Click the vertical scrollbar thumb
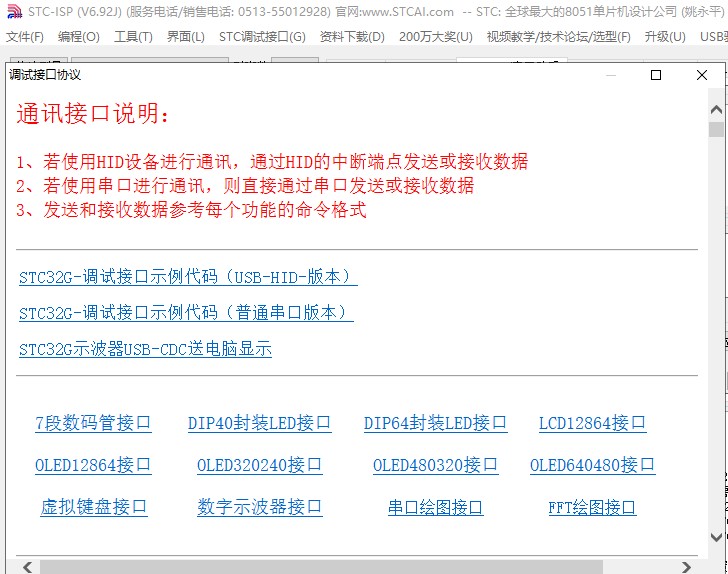Image resolution: width=728 pixels, height=574 pixels. tap(716, 130)
